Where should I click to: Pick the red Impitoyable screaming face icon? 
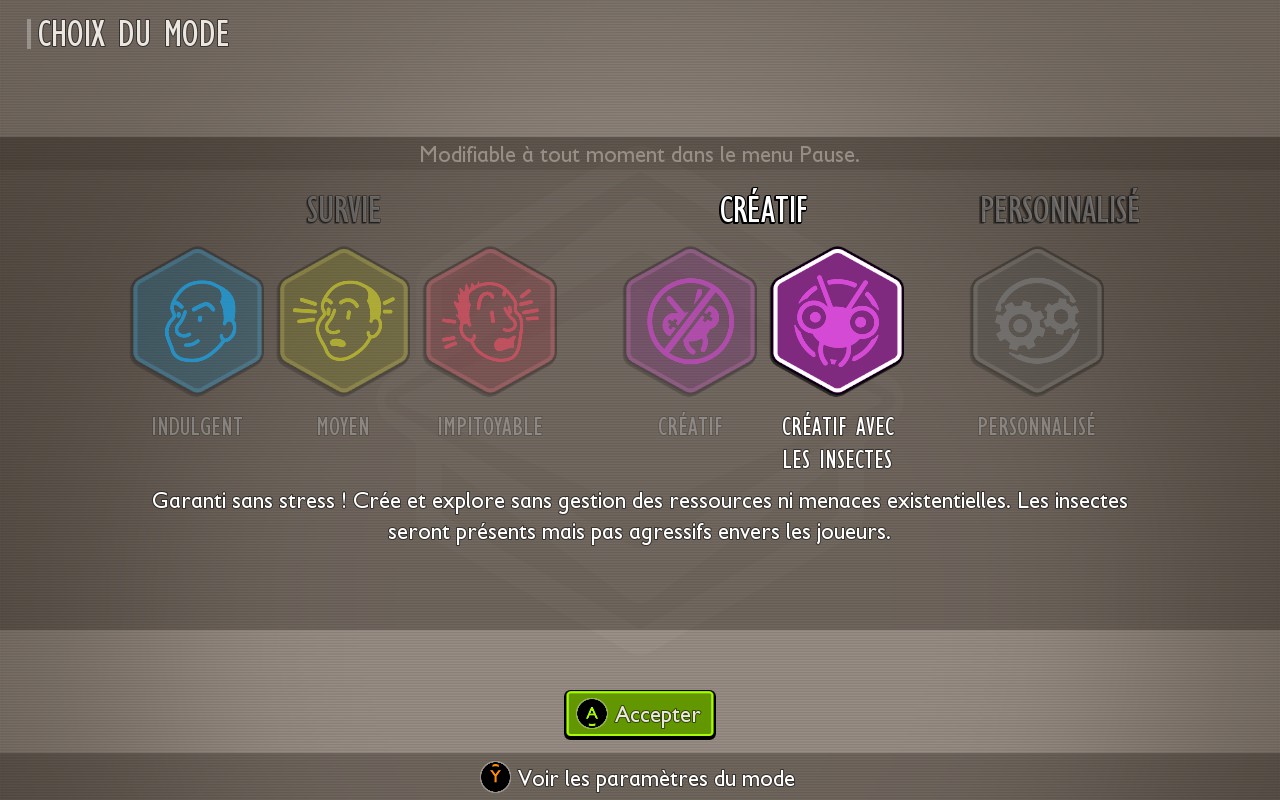click(490, 321)
